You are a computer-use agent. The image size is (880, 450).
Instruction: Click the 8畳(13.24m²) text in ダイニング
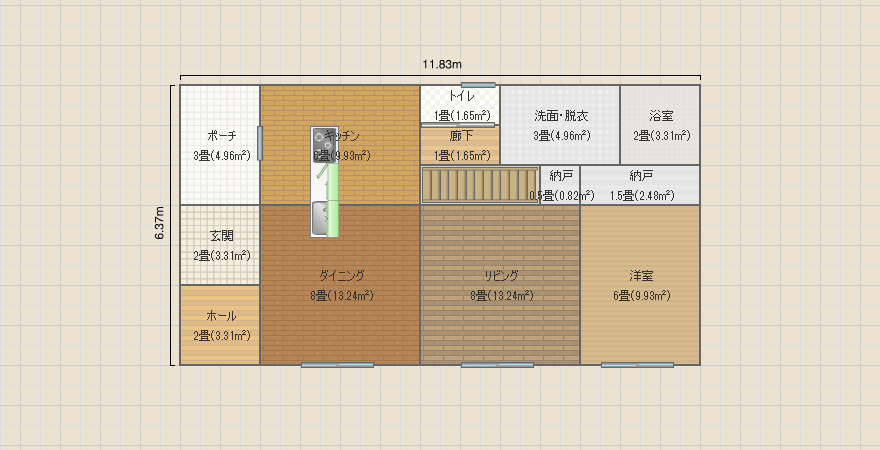pos(342,296)
